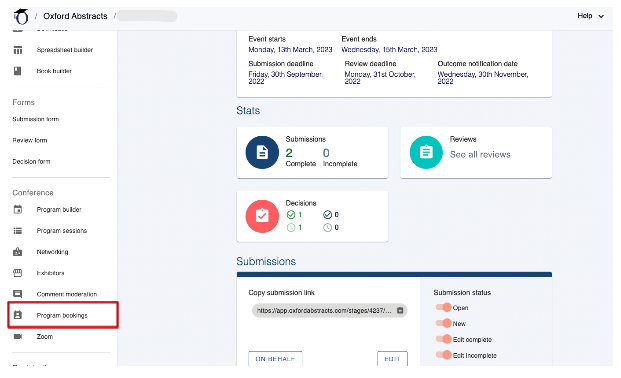Click the submission link URL field
Viewport: 621px width, 378px height.
(330, 311)
